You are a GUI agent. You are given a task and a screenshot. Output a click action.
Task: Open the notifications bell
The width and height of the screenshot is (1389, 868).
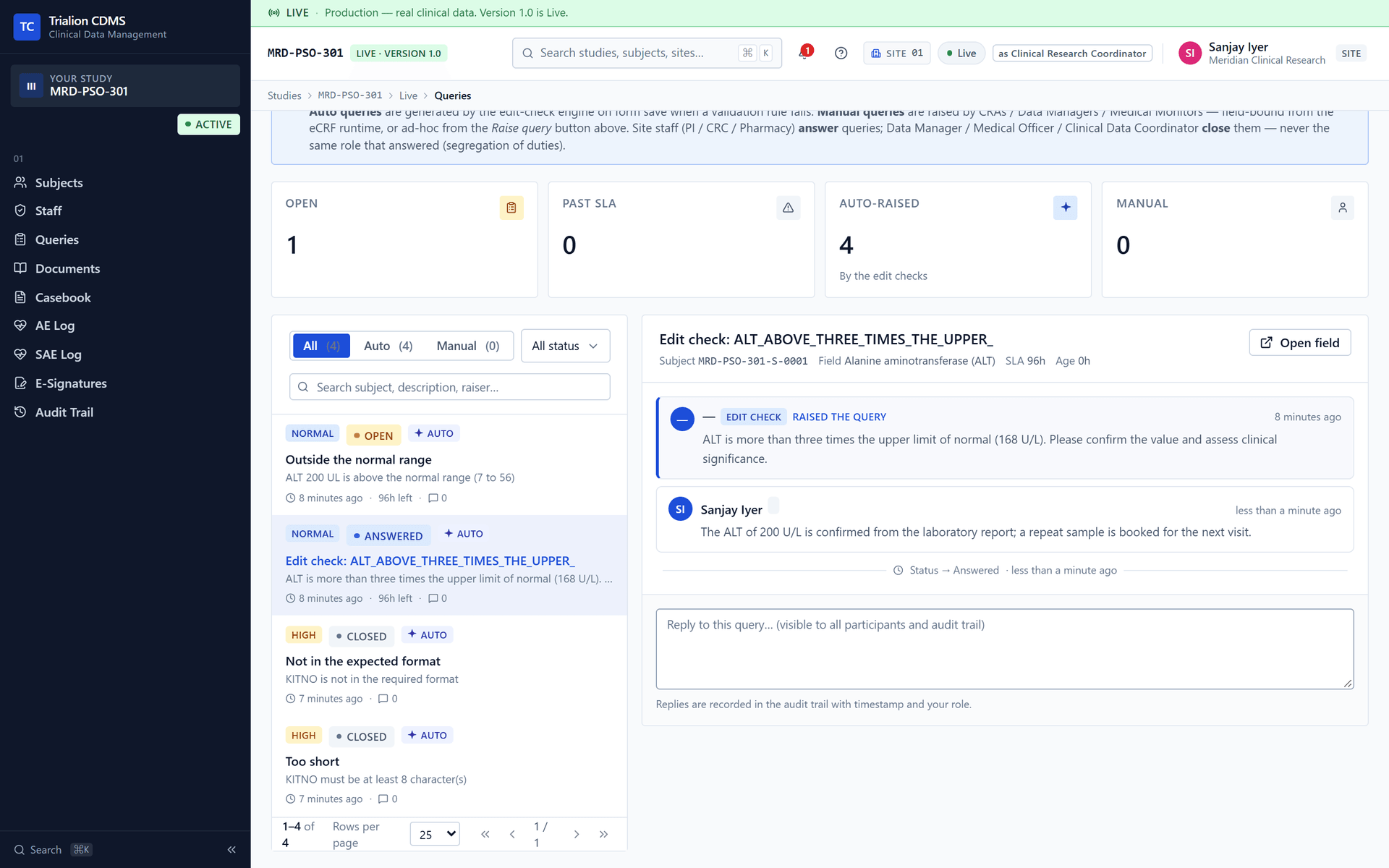point(804,53)
